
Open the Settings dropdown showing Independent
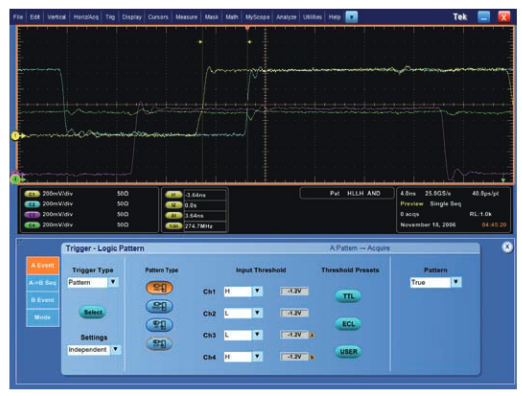tap(115, 349)
